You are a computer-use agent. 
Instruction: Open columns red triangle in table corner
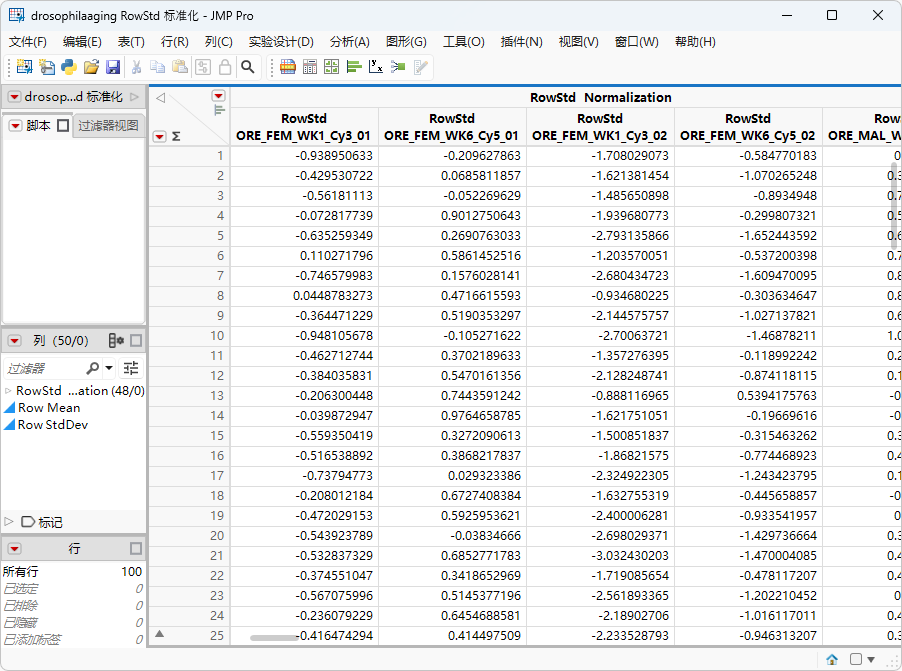[x=219, y=96]
